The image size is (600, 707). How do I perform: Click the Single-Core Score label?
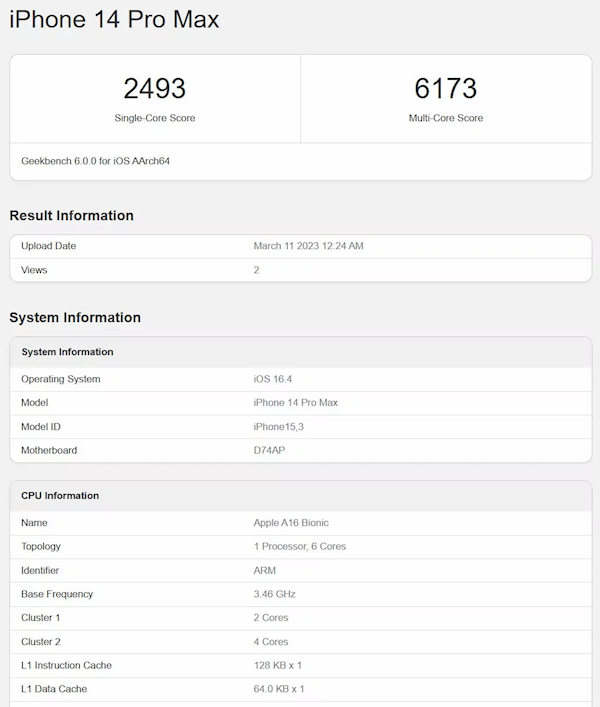click(x=155, y=118)
